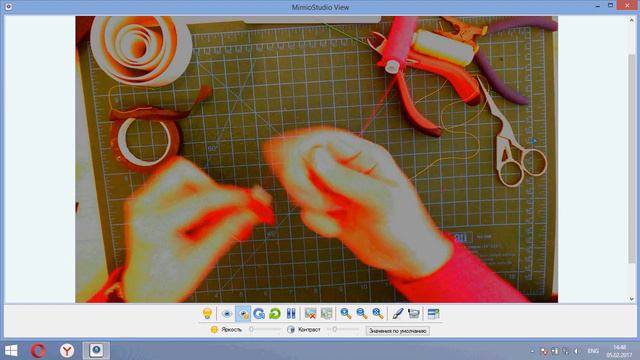Minimize the MimioStudio View window

pyautogui.click(x=598, y=6)
